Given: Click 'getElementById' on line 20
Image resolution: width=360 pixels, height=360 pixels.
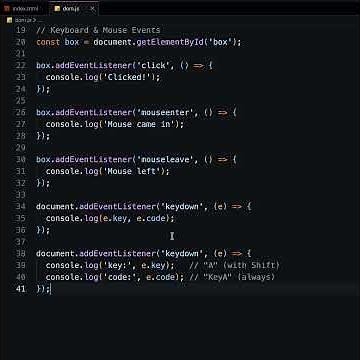Looking at the screenshot, I should pos(170,42).
